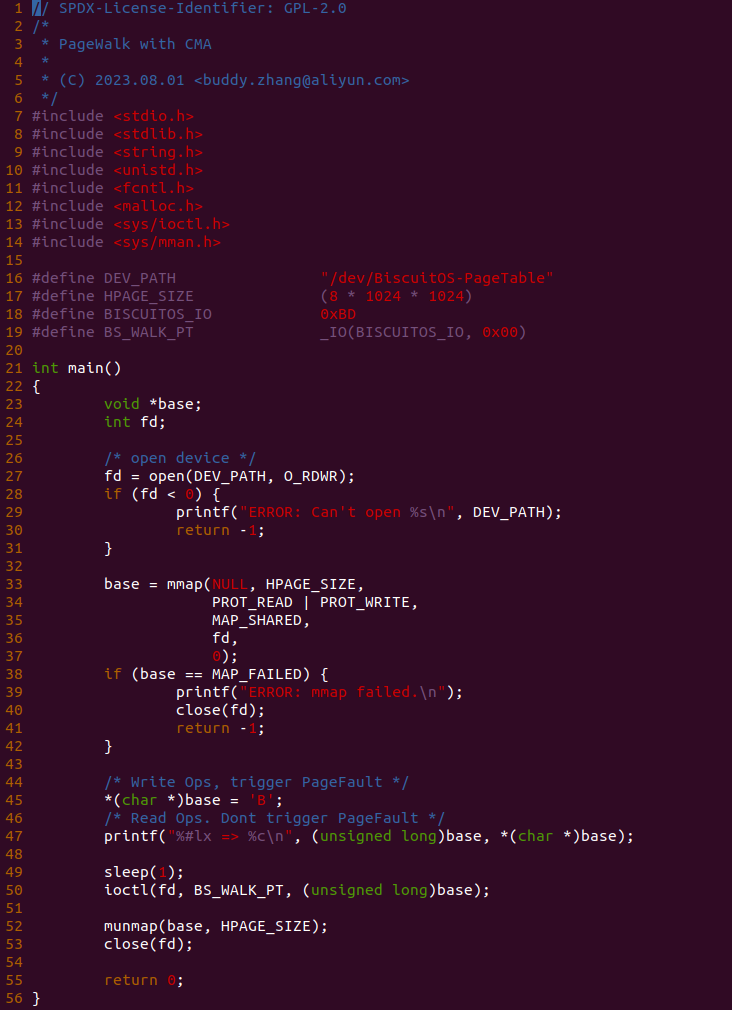
Task: Click the int main() declaration
Action: point(77,368)
